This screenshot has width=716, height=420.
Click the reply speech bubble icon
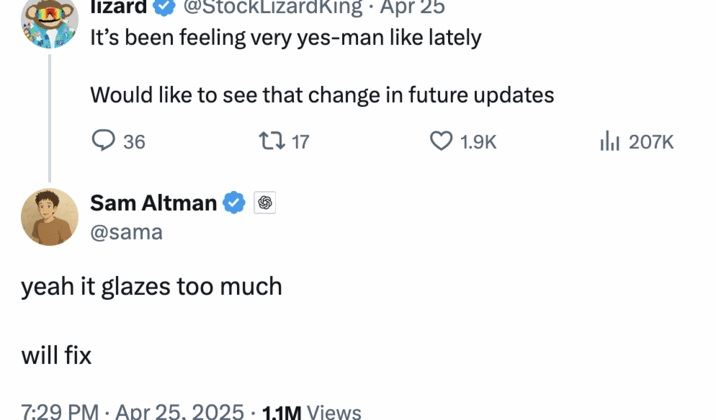pos(104,141)
